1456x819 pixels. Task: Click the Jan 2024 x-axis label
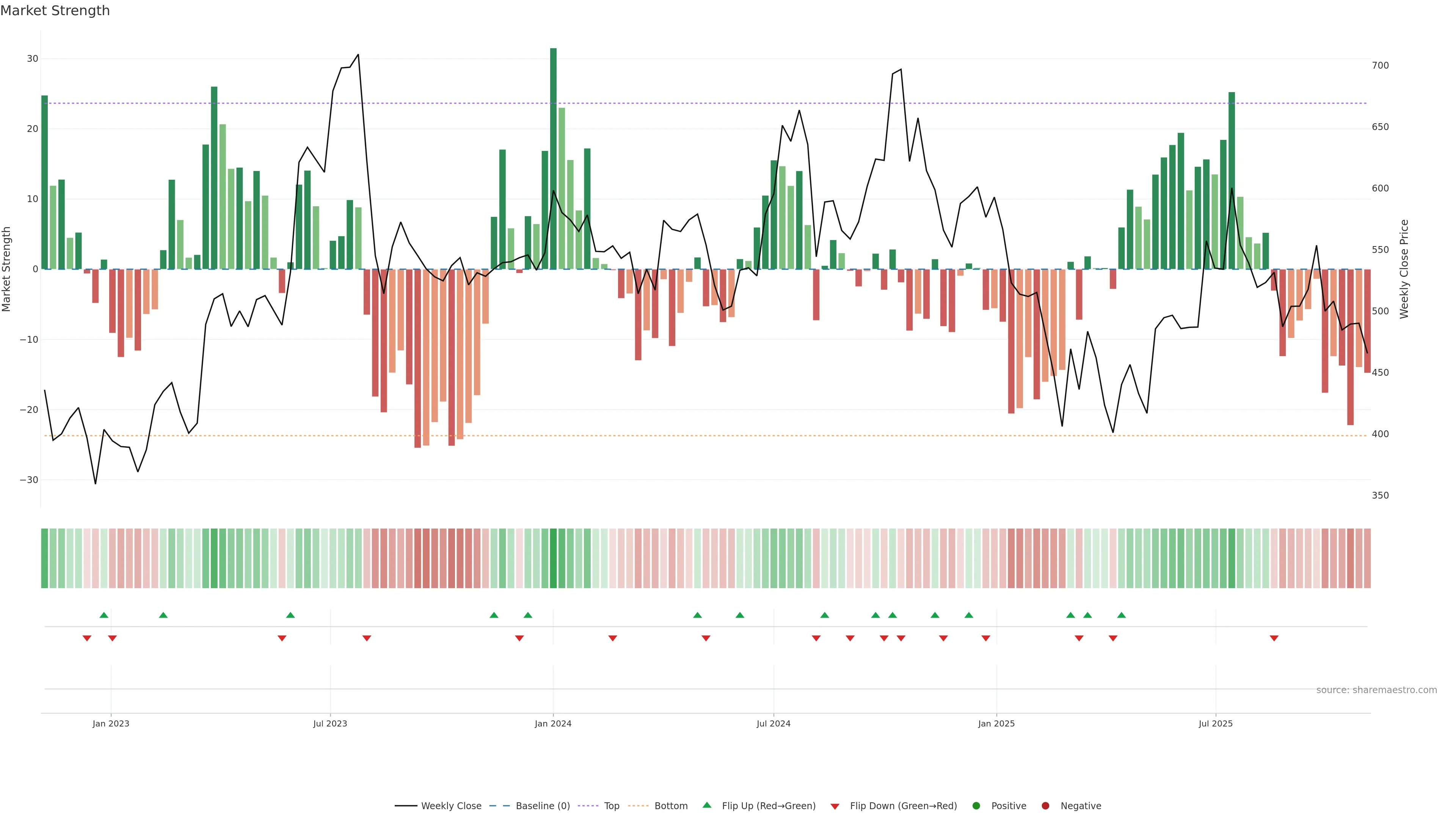[x=553, y=723]
